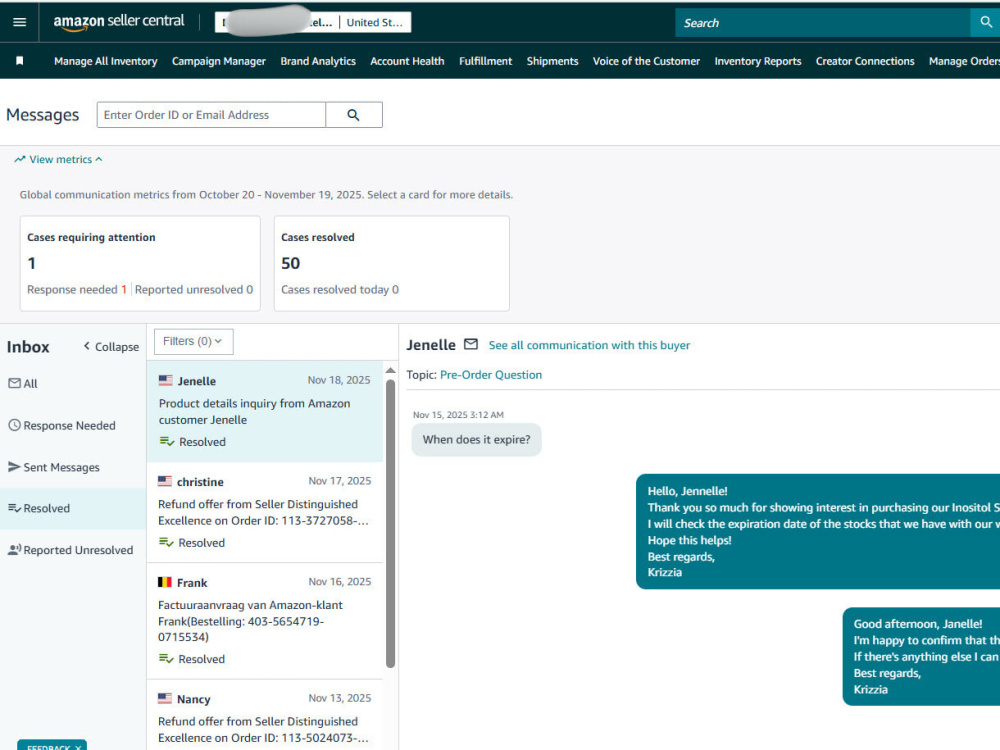The height and width of the screenshot is (750, 1000).
Task: Click the US flag beside christine
Action: 165,481
